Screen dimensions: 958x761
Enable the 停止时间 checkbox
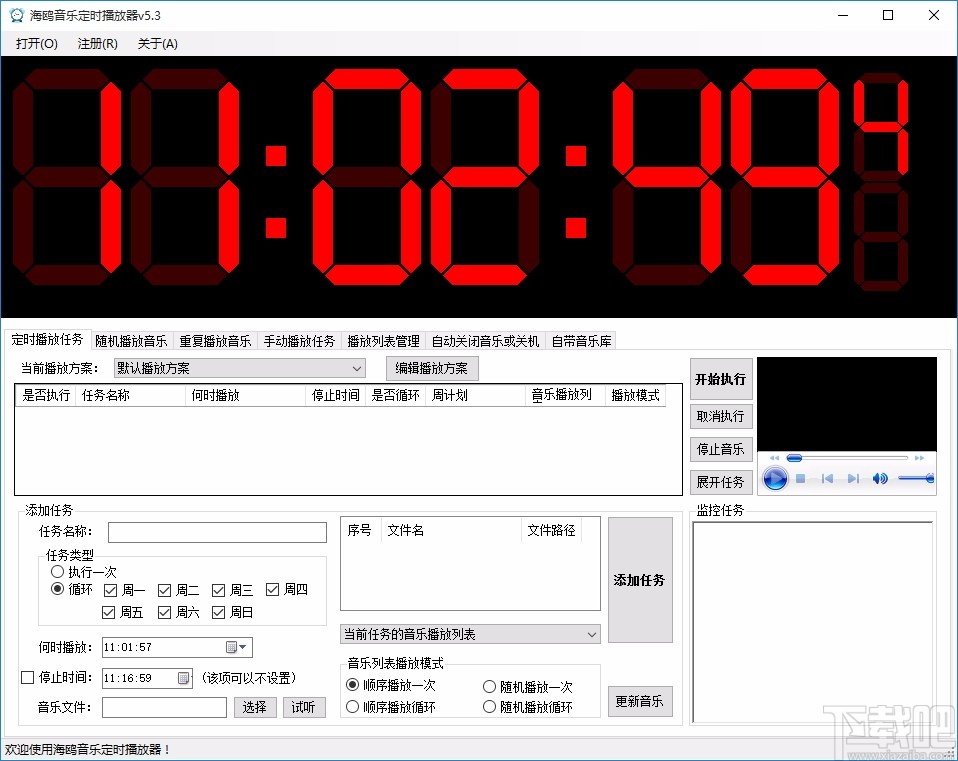tap(26, 678)
